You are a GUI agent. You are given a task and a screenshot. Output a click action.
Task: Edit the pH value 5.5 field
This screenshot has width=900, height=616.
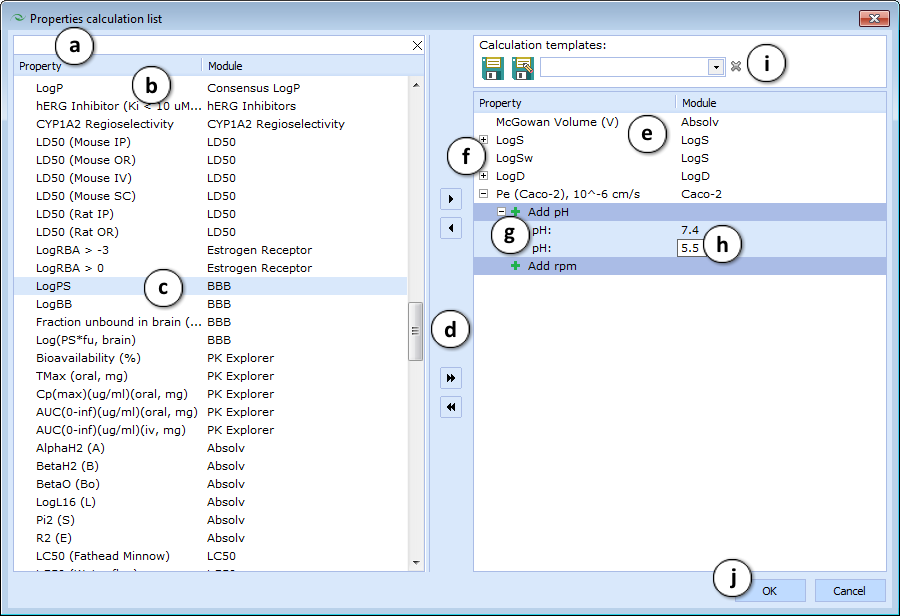click(690, 248)
